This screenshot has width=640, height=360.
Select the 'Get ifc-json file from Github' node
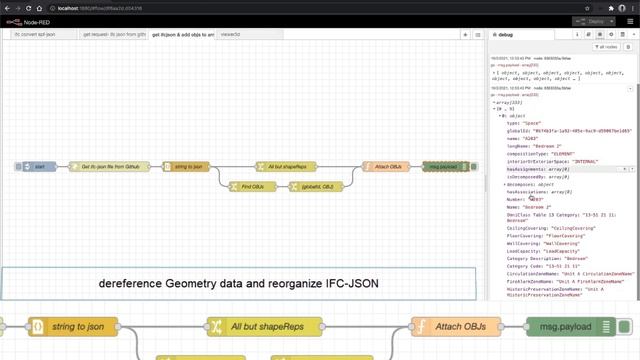pos(109,167)
